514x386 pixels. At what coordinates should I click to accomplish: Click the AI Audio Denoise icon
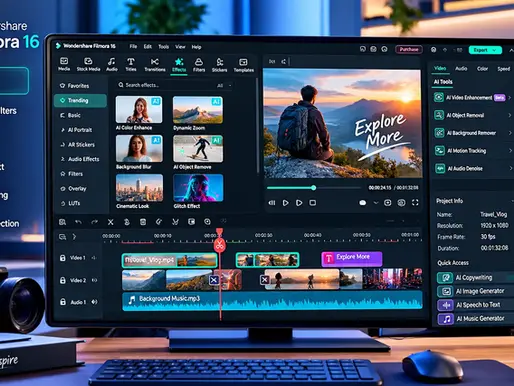click(440, 169)
